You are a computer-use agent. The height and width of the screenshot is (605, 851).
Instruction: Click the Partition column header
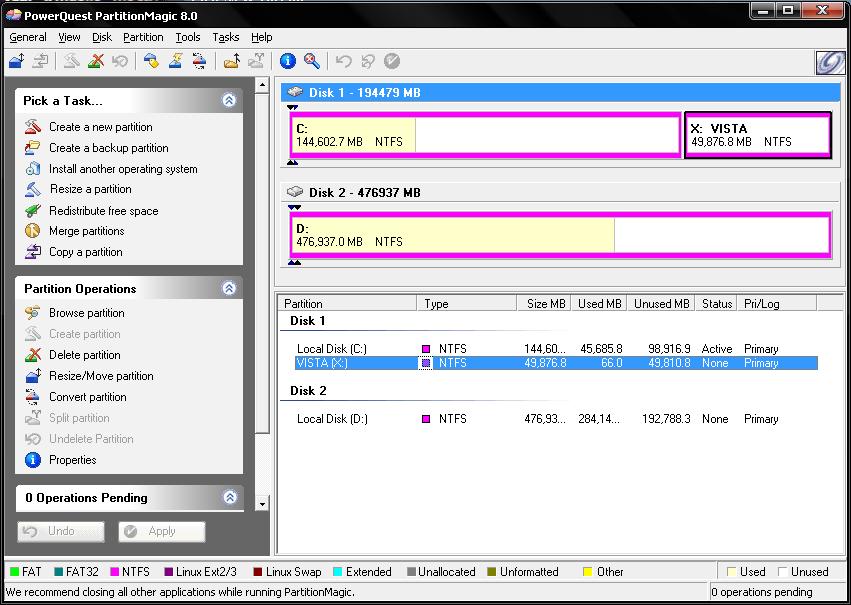[347, 304]
